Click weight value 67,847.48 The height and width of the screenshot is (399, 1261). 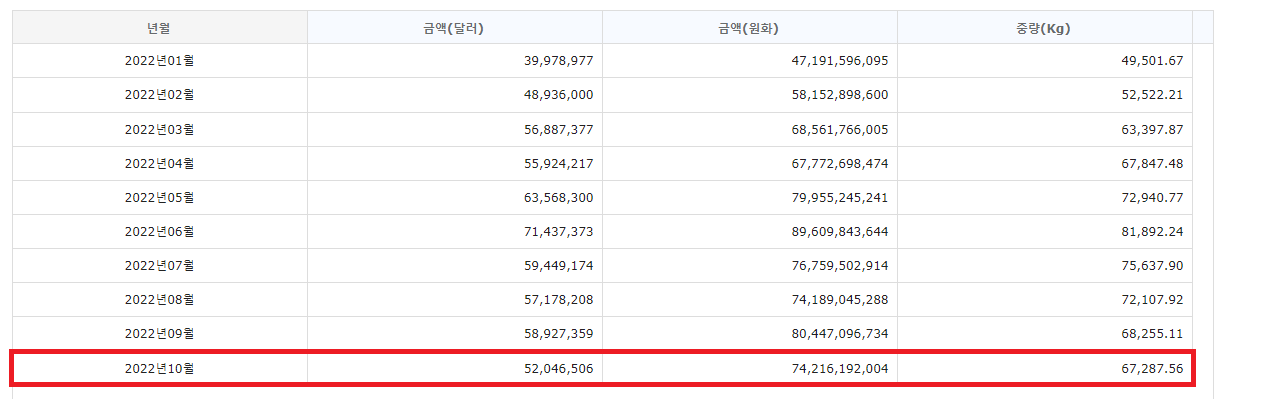tap(1153, 163)
